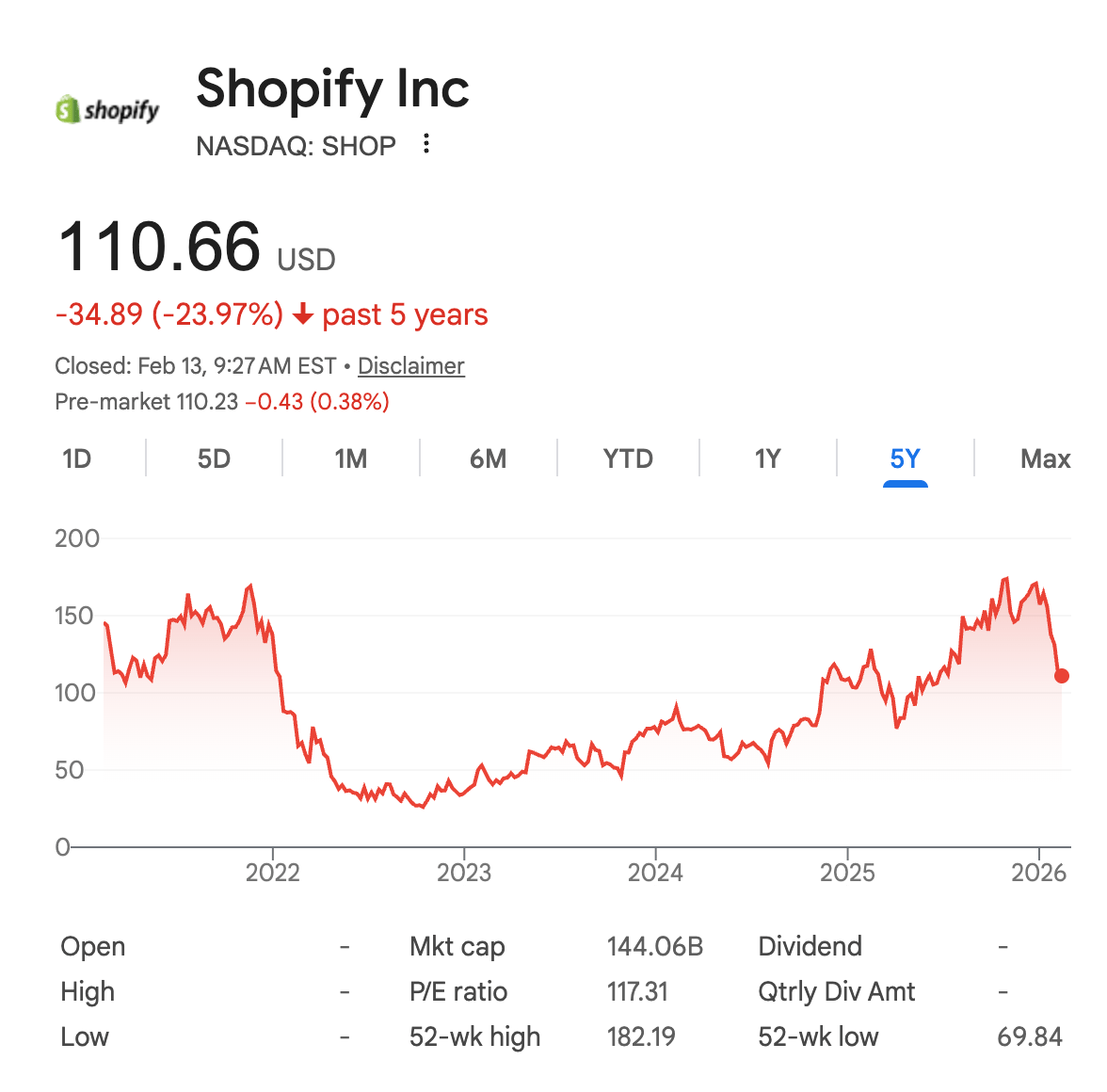Click the 2022 axis label on chart

click(273, 873)
